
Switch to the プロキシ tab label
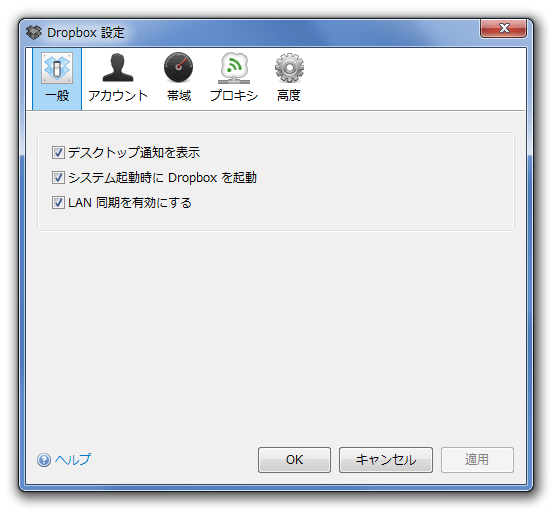[234, 95]
